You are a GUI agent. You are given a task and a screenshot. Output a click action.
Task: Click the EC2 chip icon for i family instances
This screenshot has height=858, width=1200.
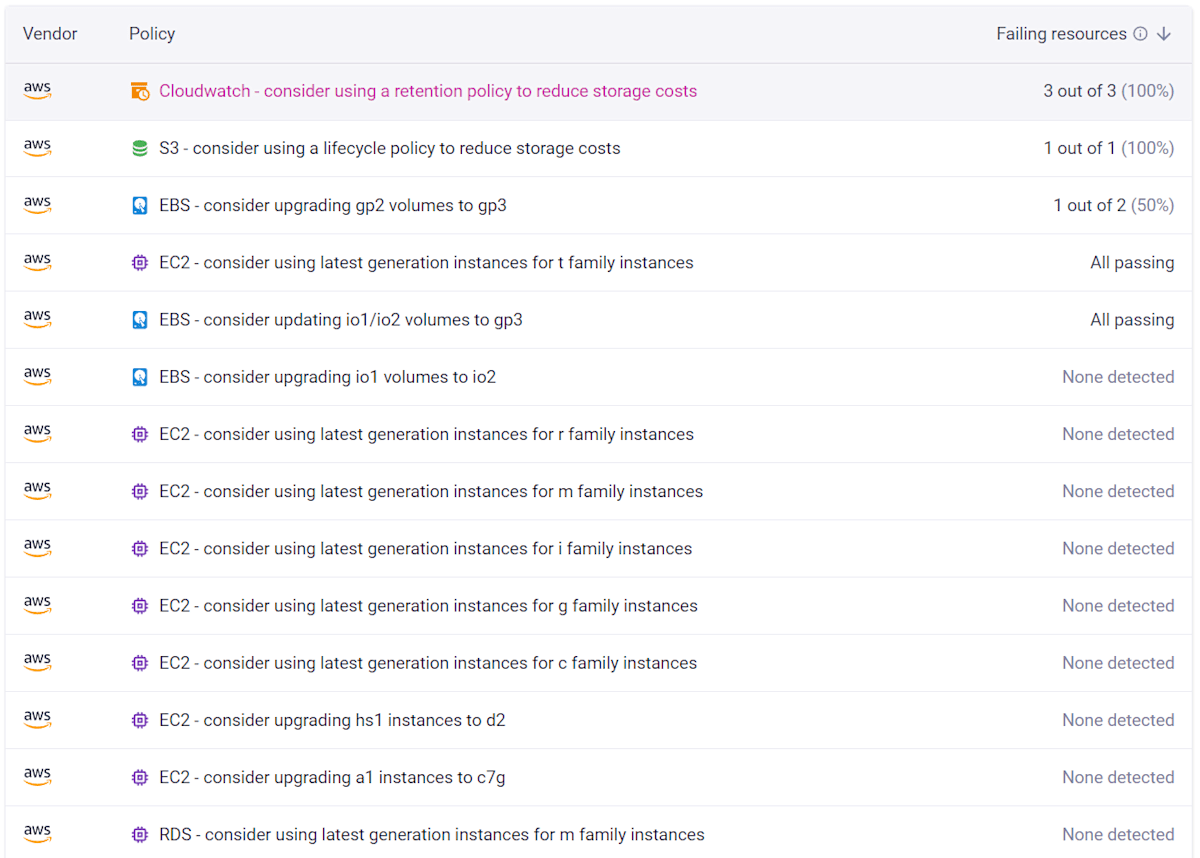140,549
